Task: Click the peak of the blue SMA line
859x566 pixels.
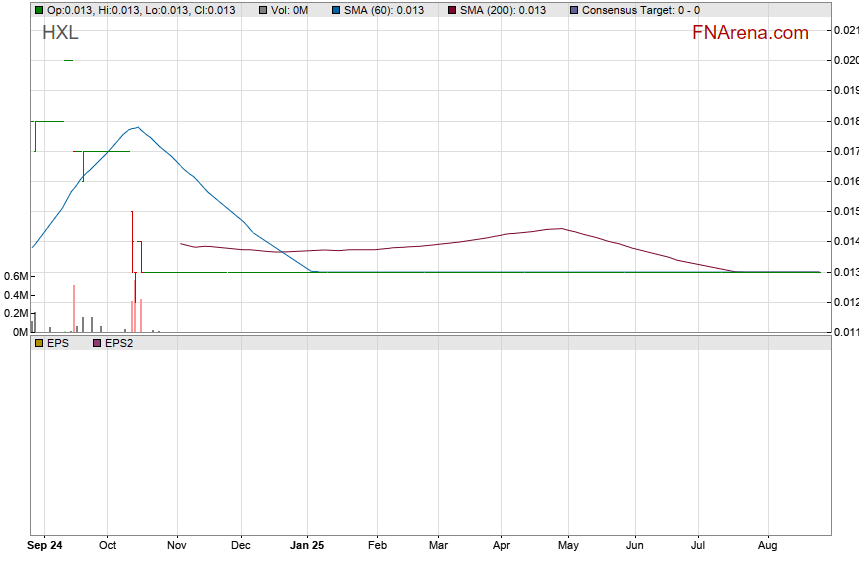Action: (137, 127)
